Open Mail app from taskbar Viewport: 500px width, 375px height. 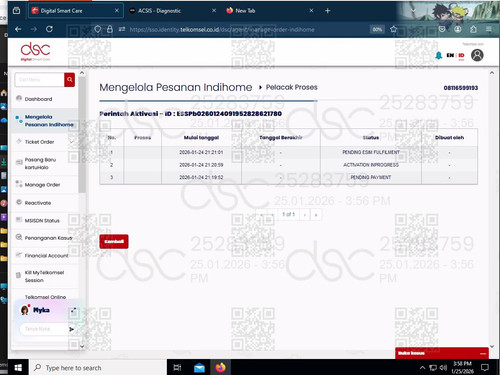click(199, 367)
